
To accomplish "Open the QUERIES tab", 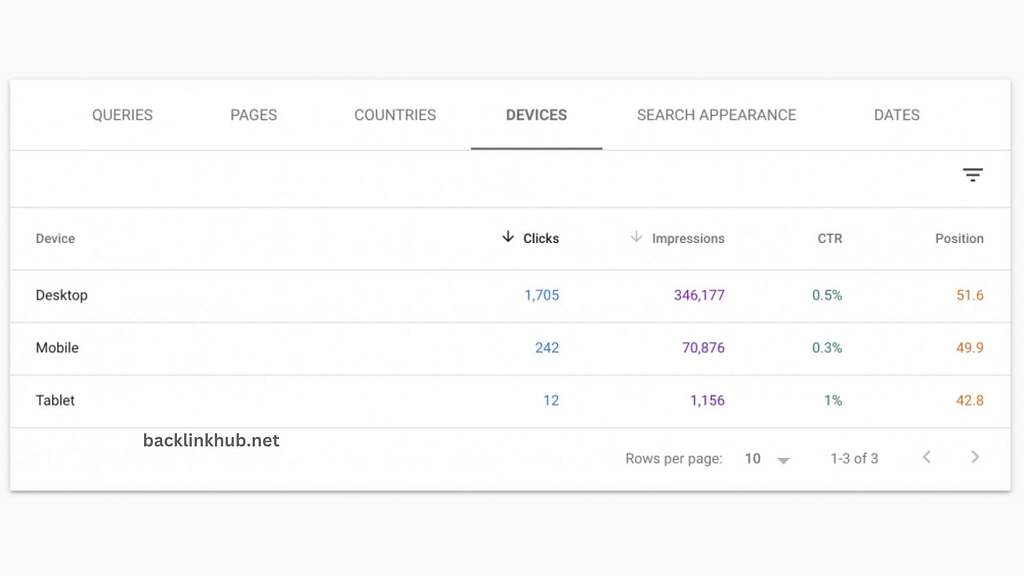I will pos(121,115).
